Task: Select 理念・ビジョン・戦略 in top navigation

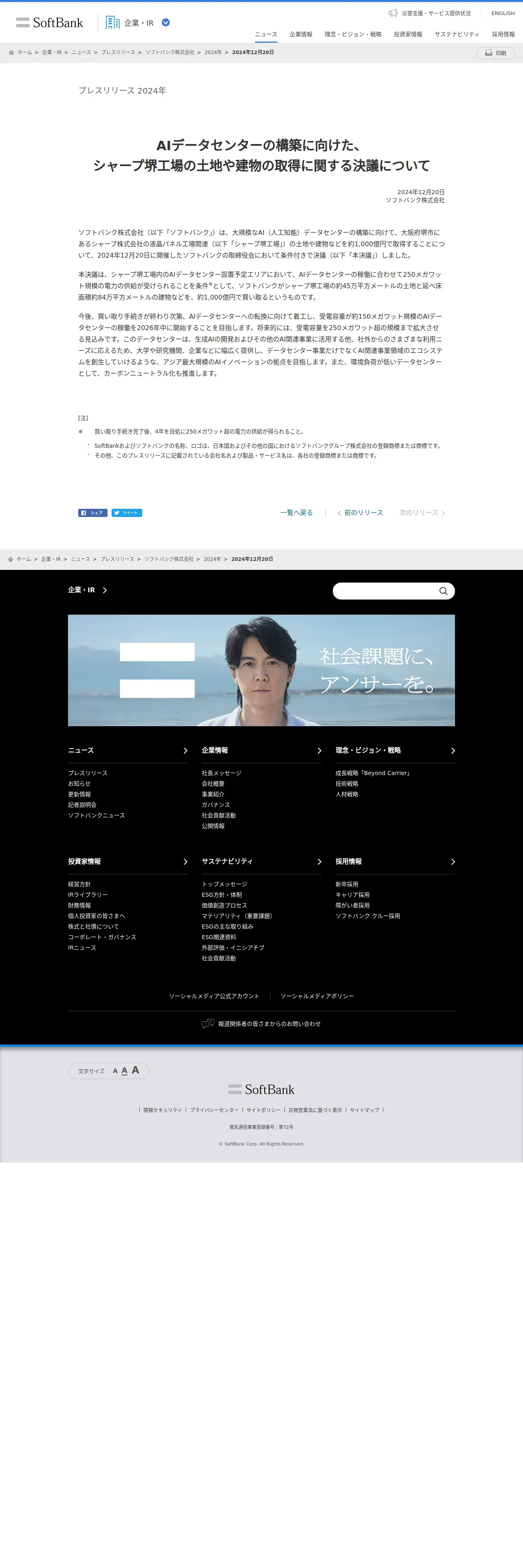Action: [x=353, y=35]
